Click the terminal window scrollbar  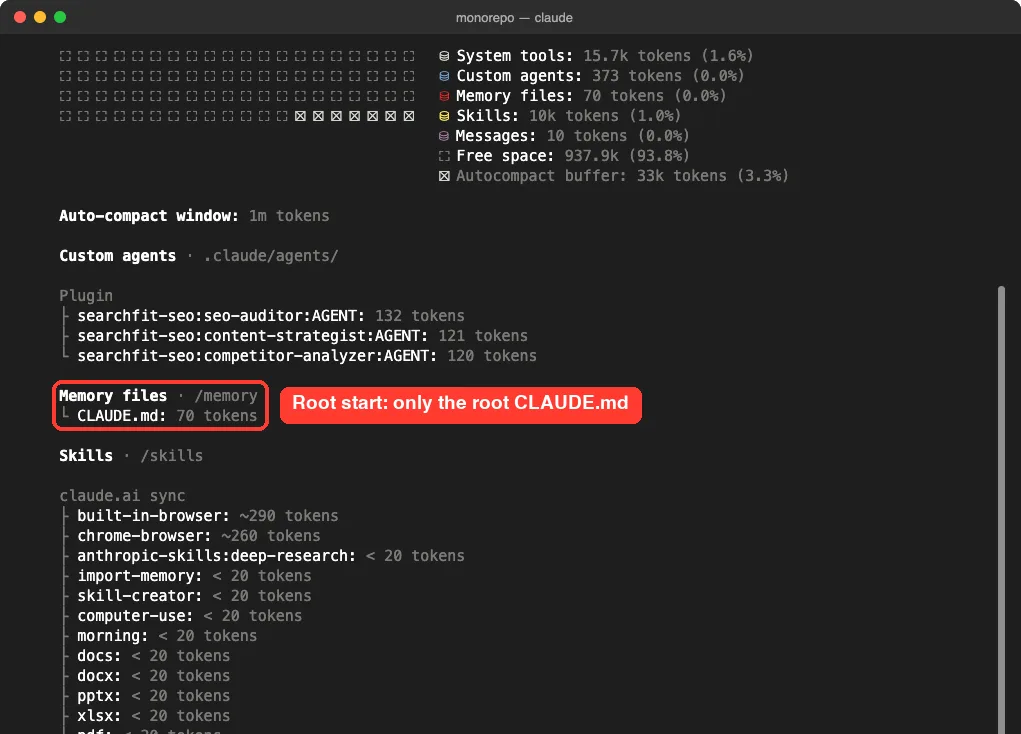[1001, 509]
